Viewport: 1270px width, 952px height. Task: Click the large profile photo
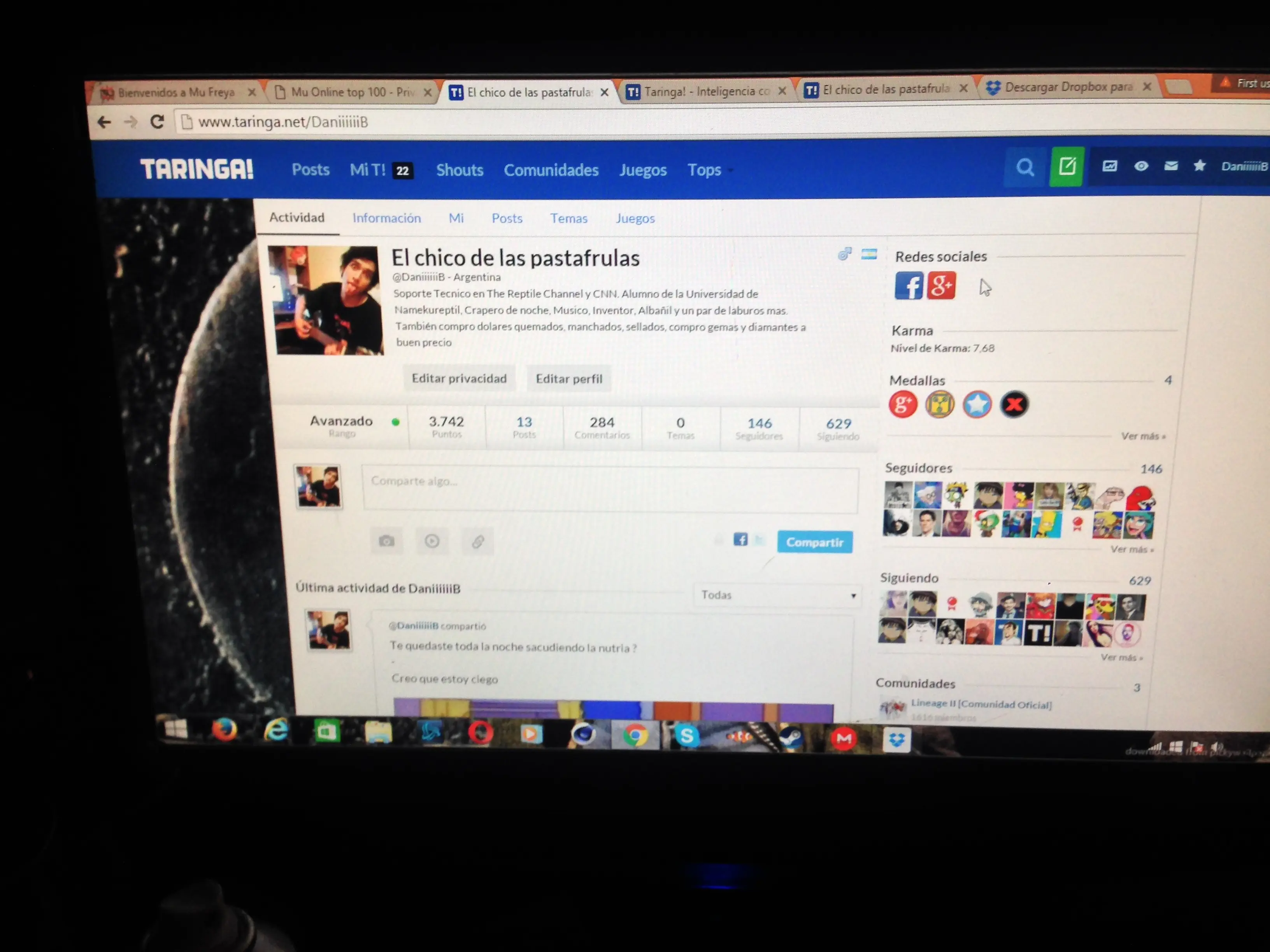(x=326, y=300)
